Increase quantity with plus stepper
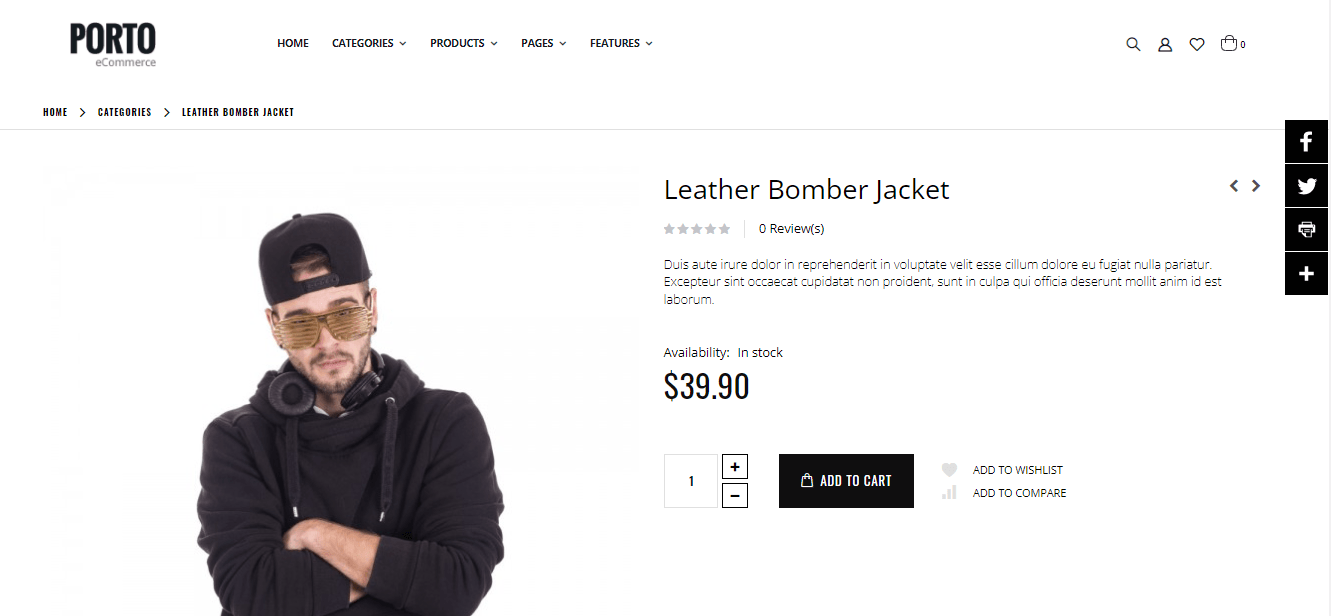 735,467
